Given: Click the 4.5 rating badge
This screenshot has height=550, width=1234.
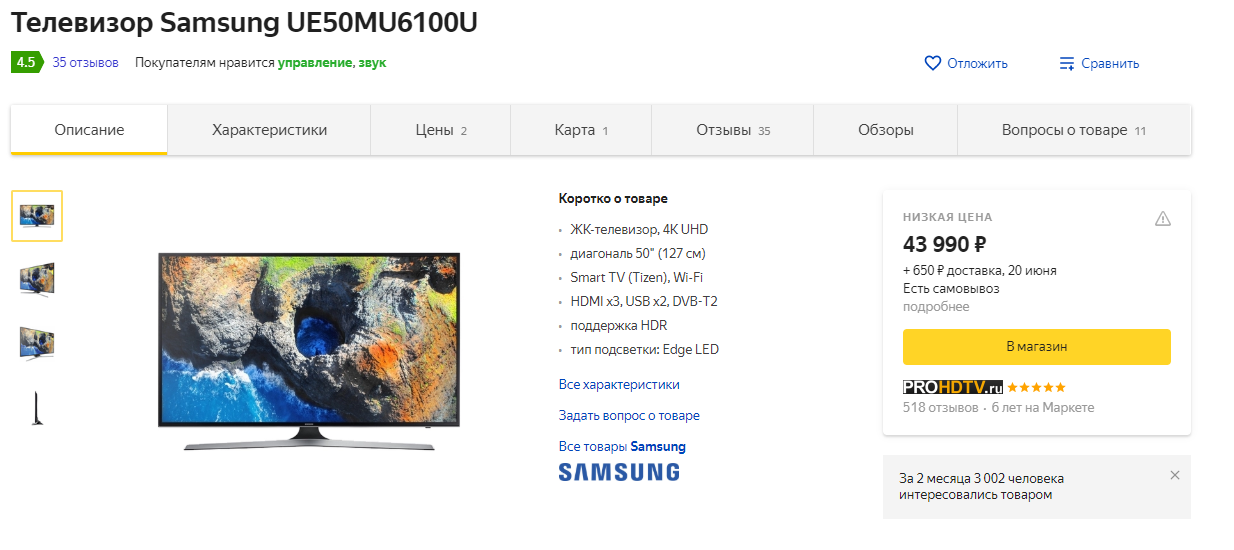Looking at the screenshot, I should click(x=27, y=62).
